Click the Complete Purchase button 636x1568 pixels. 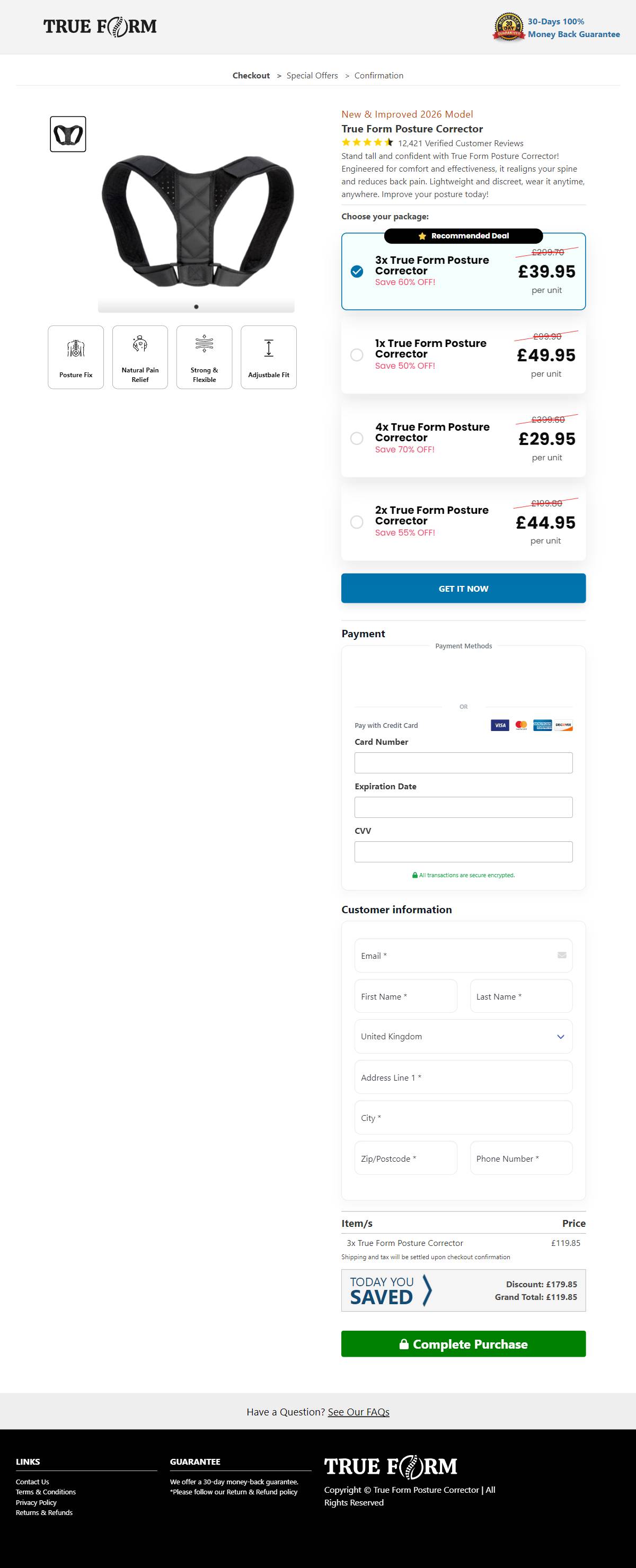pos(463,1343)
